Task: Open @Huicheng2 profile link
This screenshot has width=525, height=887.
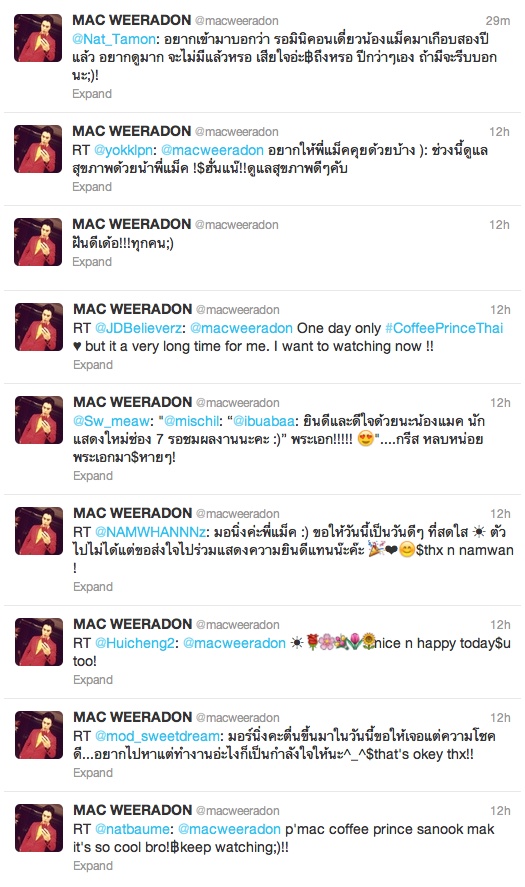Action: 135,643
